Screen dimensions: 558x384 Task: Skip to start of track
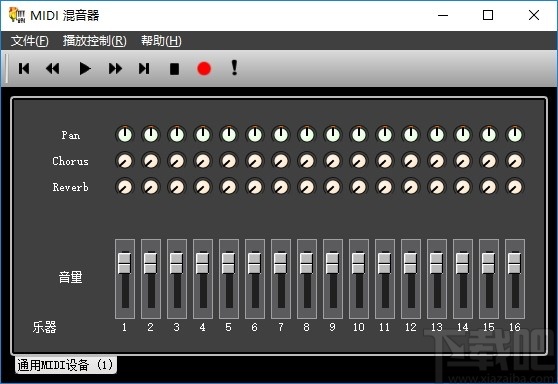24,68
